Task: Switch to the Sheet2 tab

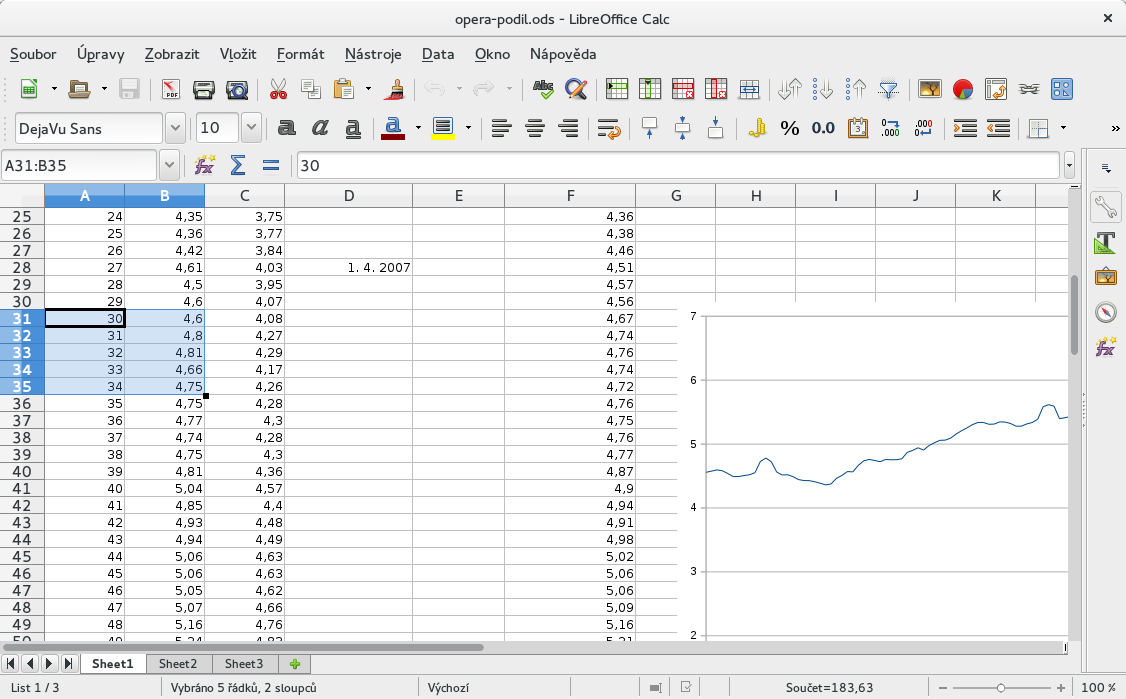Action: [x=178, y=663]
